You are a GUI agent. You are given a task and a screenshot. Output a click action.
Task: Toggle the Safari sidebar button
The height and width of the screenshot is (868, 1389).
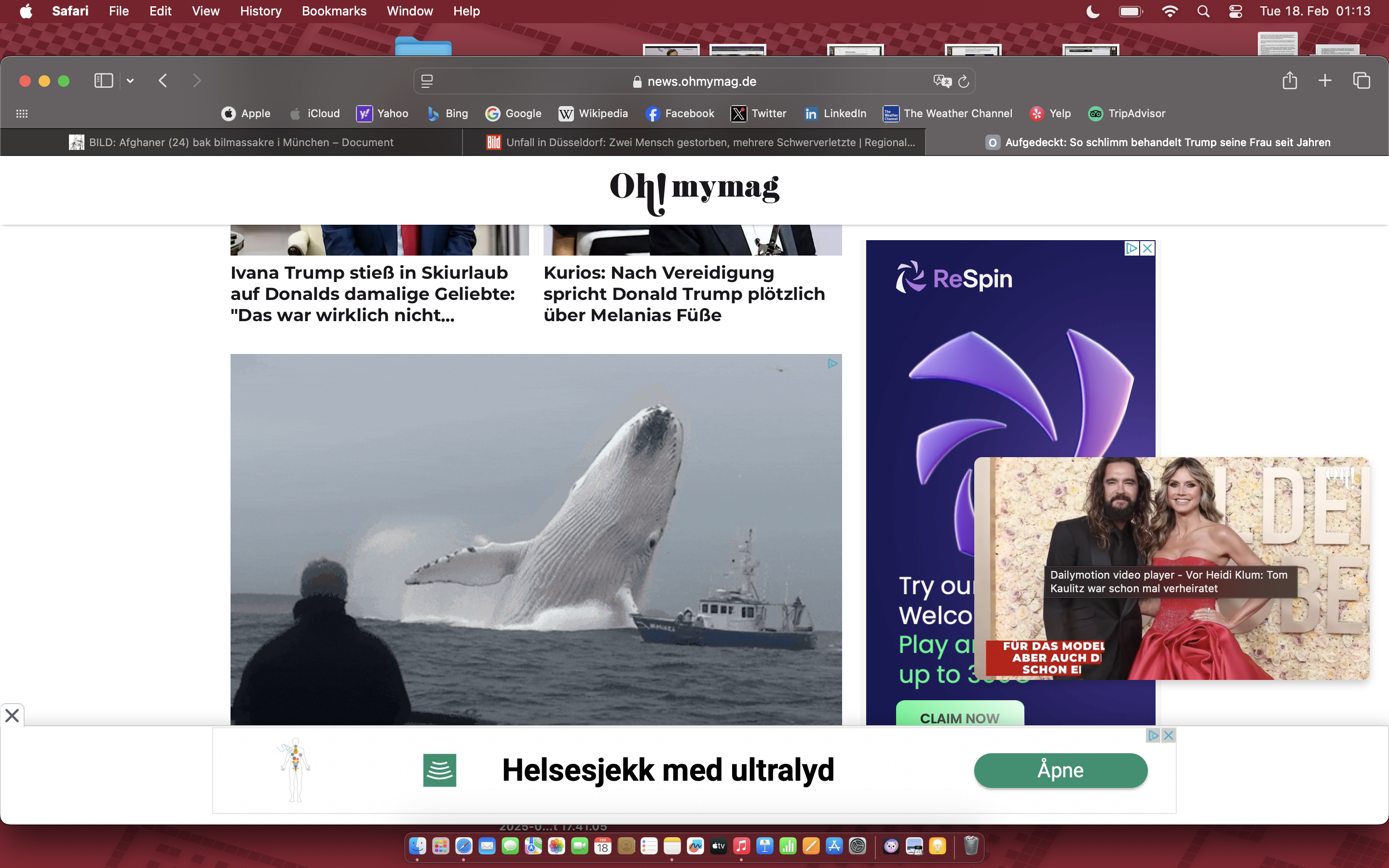103,81
